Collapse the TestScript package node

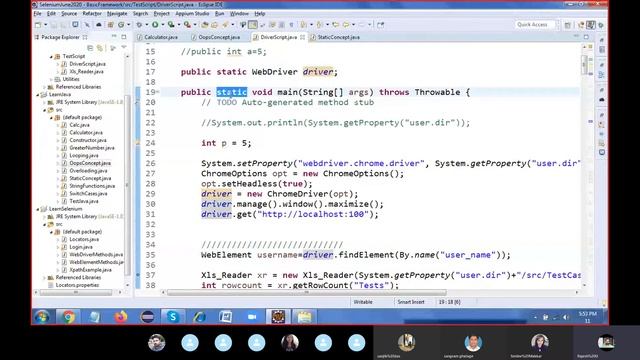coord(51,57)
